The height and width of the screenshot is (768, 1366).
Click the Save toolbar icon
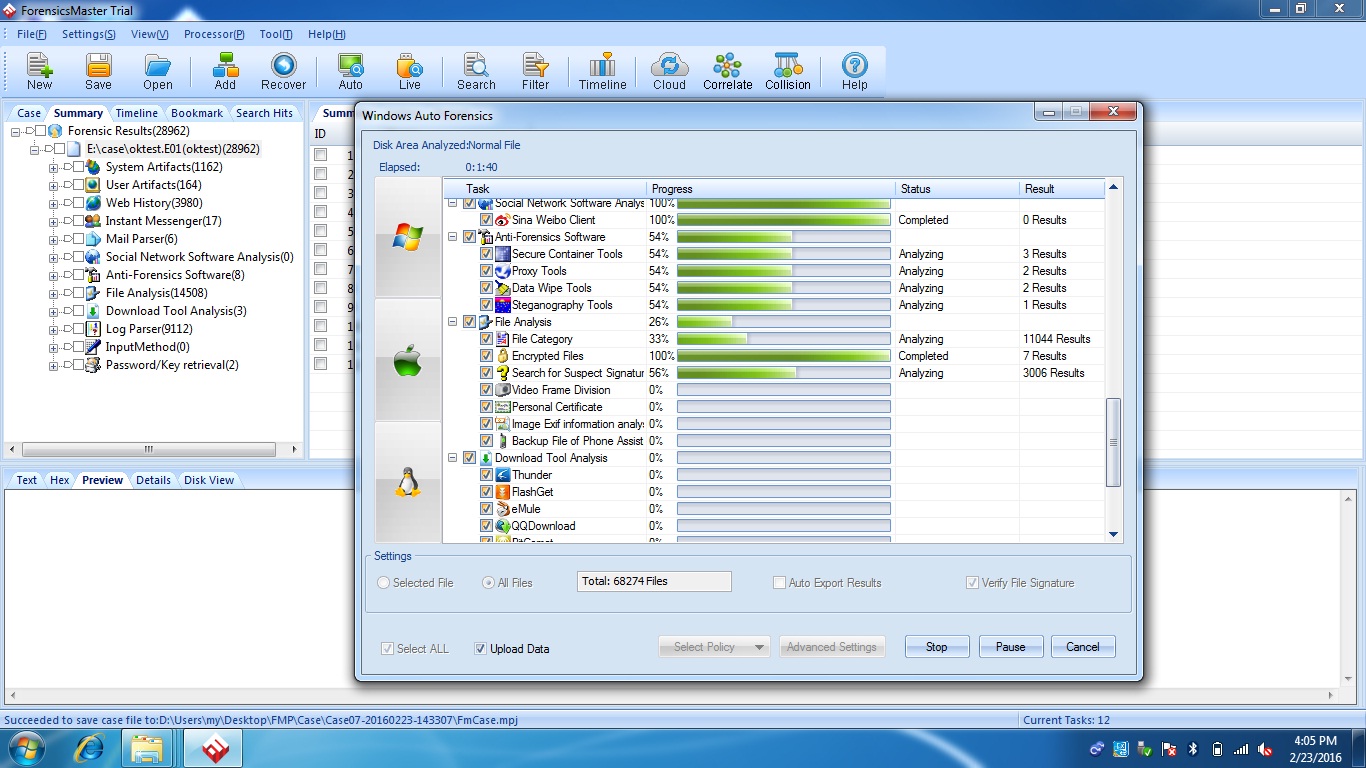98,66
